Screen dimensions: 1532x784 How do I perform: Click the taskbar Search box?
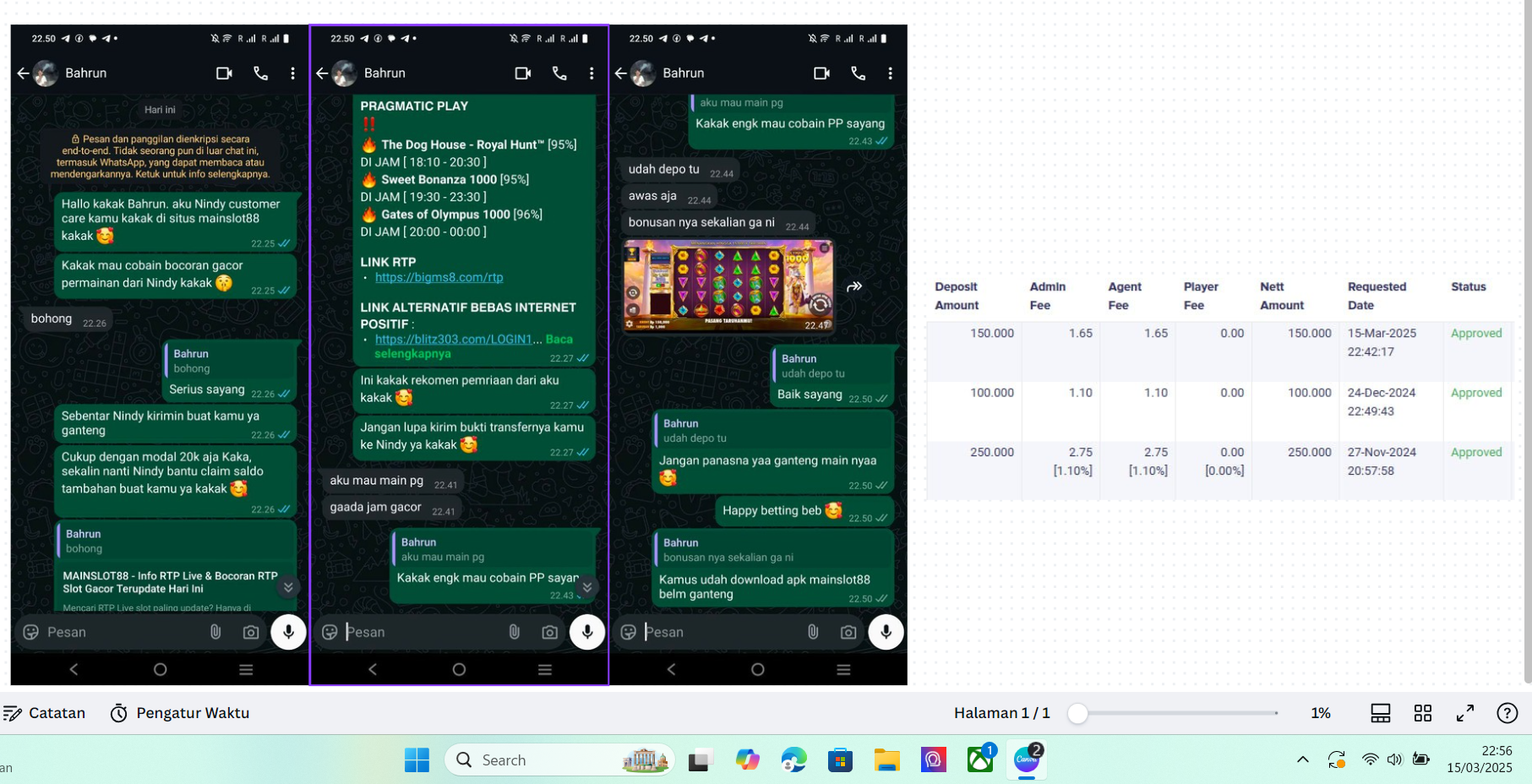[x=559, y=760]
